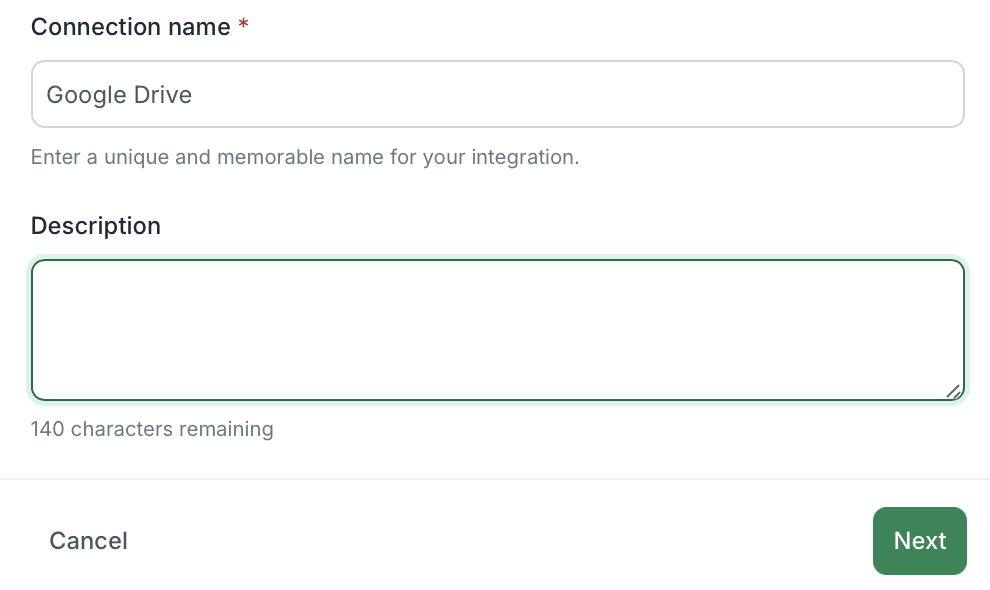Viewport: 990px width, 590px height.
Task: Click the red required asterisk
Action: tap(243, 27)
